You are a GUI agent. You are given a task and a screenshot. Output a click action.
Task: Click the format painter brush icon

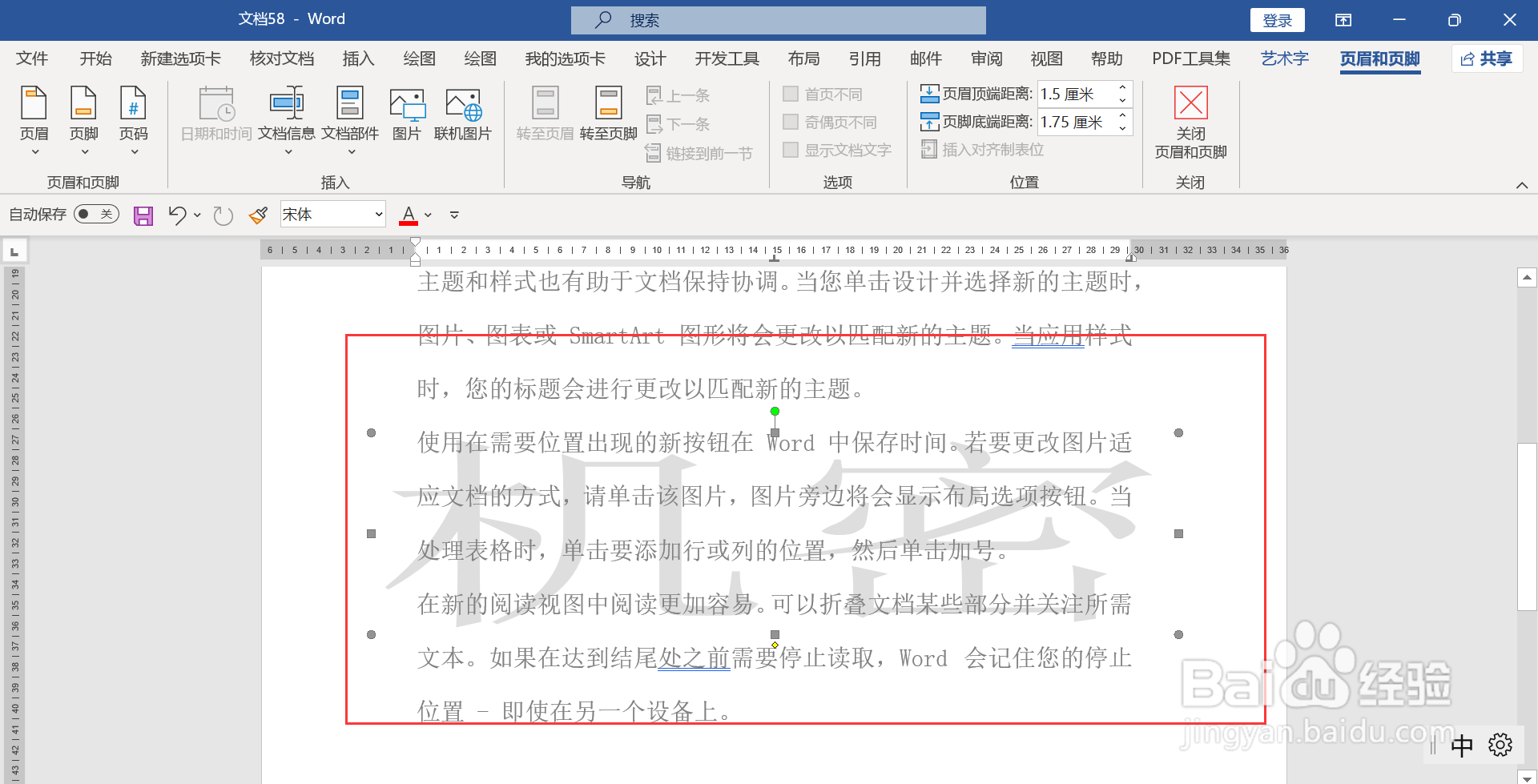tap(258, 215)
